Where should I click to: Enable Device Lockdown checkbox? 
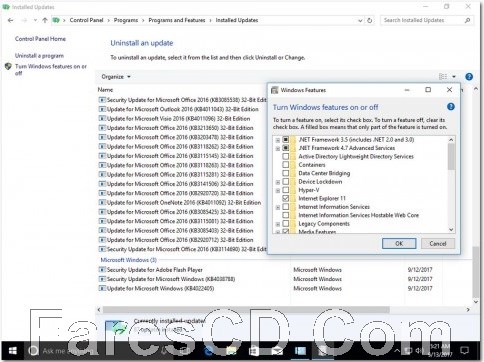coord(286,181)
